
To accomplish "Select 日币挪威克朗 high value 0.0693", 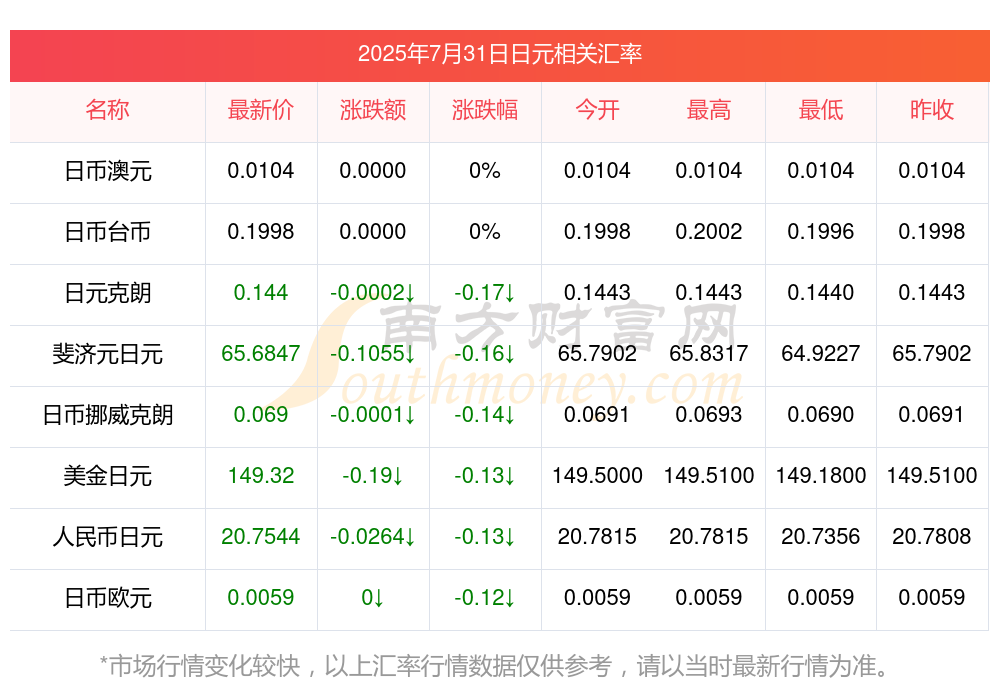I will [709, 415].
